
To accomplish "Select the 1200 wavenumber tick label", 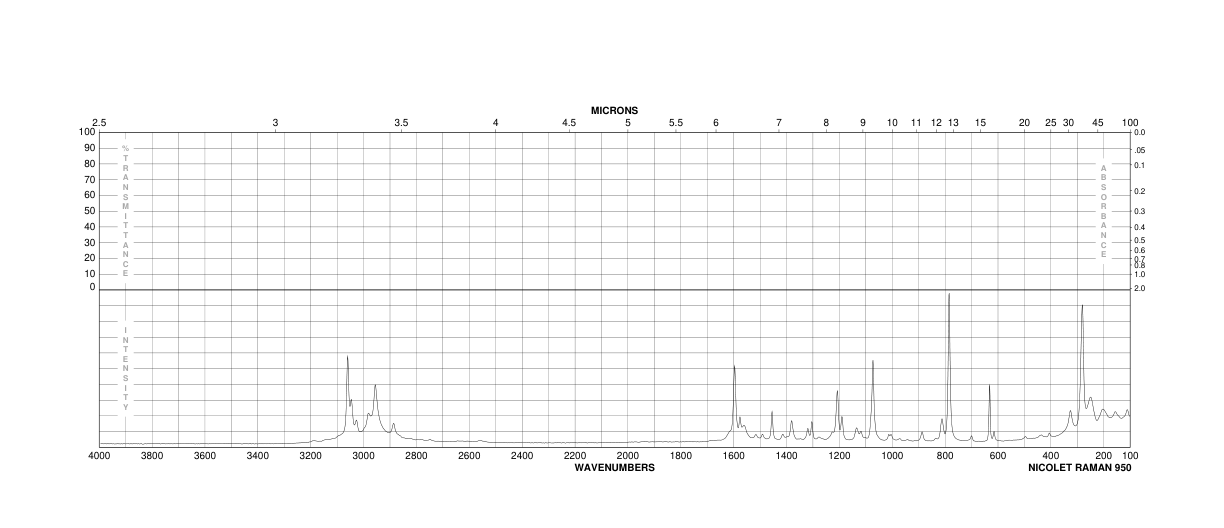I will click(x=839, y=456).
